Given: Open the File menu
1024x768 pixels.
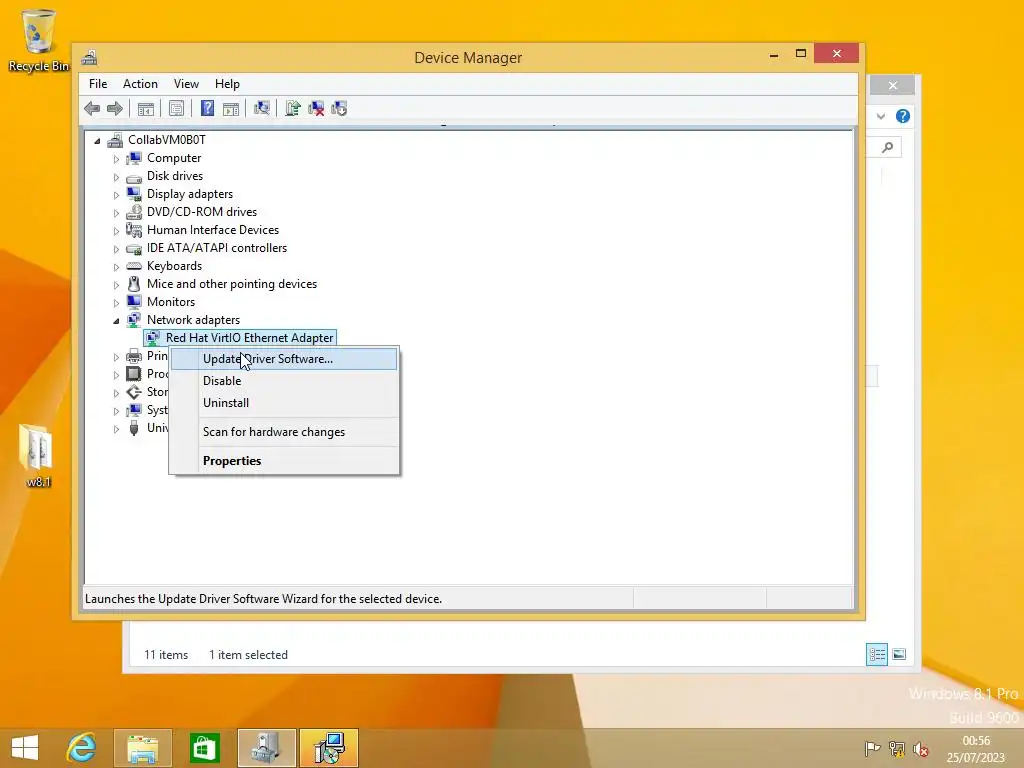Looking at the screenshot, I should (98, 84).
